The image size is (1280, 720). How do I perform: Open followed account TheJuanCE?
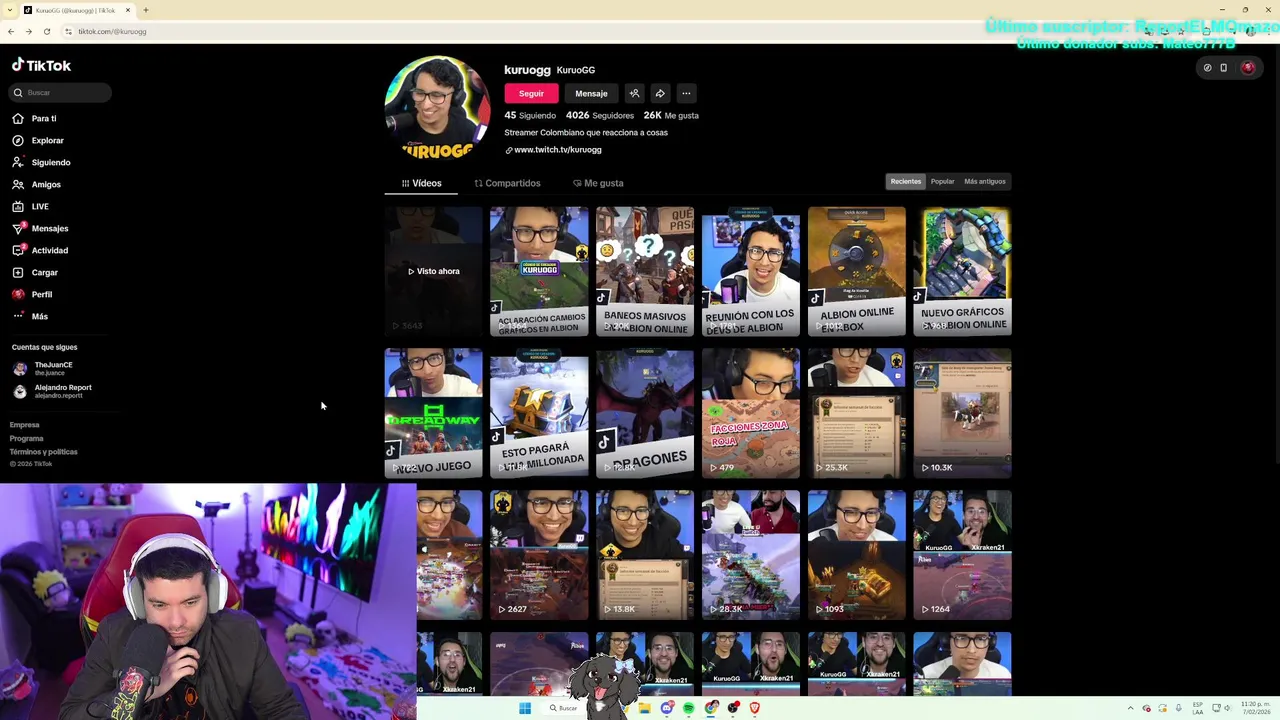[x=53, y=368]
